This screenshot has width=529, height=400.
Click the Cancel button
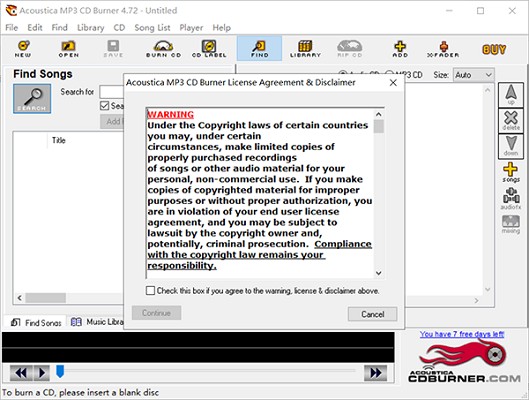pos(372,314)
